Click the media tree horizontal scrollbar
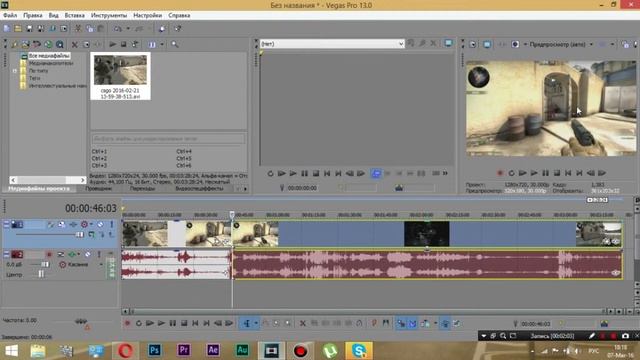Screen dimensions: 640x360 [48, 180]
